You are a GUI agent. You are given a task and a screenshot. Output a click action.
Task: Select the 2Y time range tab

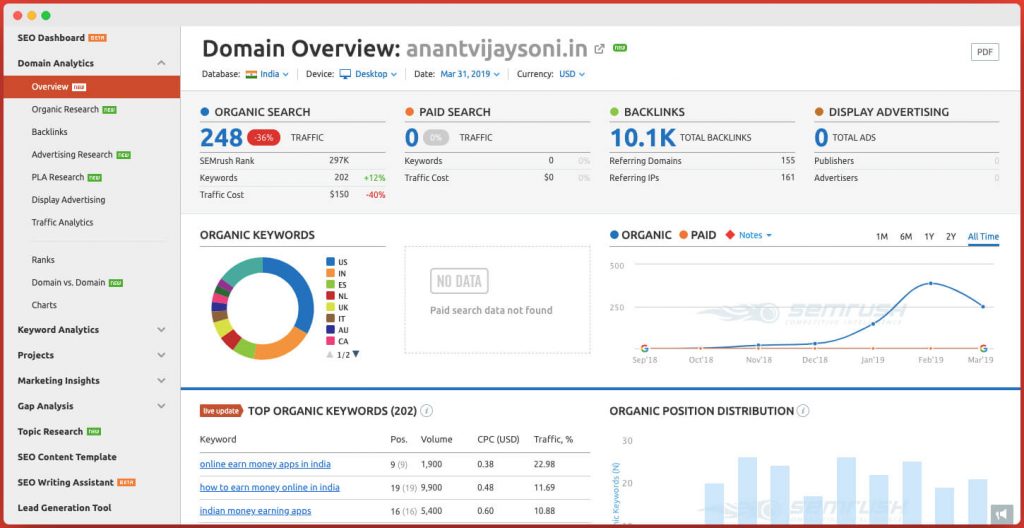tap(951, 237)
